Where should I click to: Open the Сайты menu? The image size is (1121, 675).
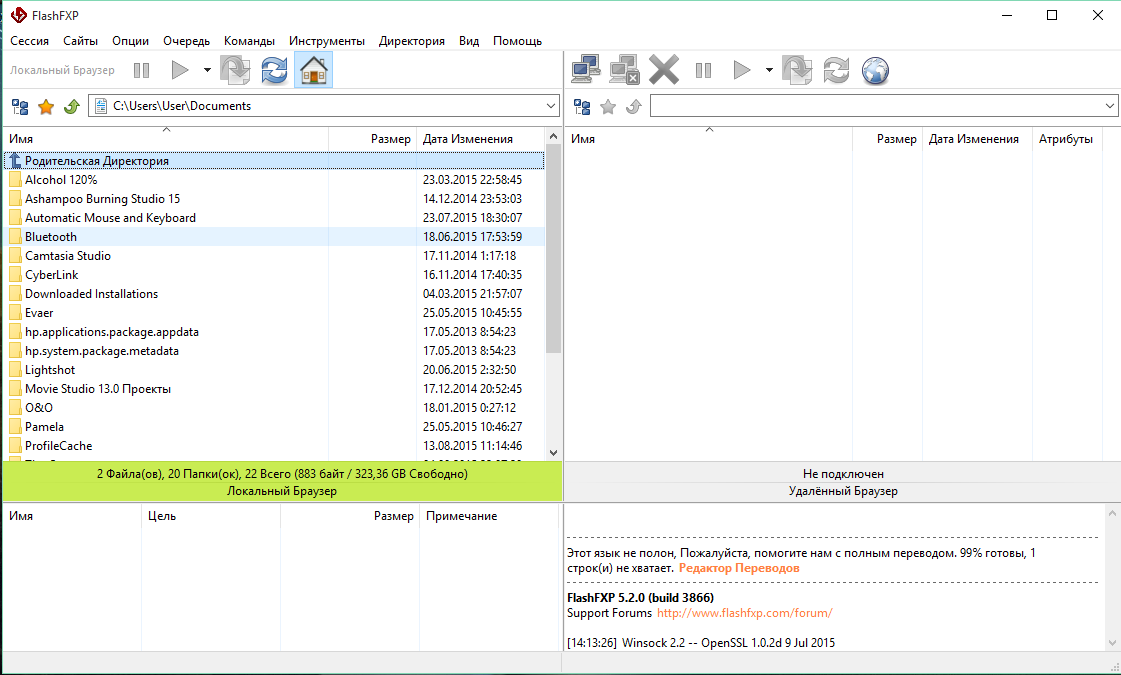(x=80, y=41)
